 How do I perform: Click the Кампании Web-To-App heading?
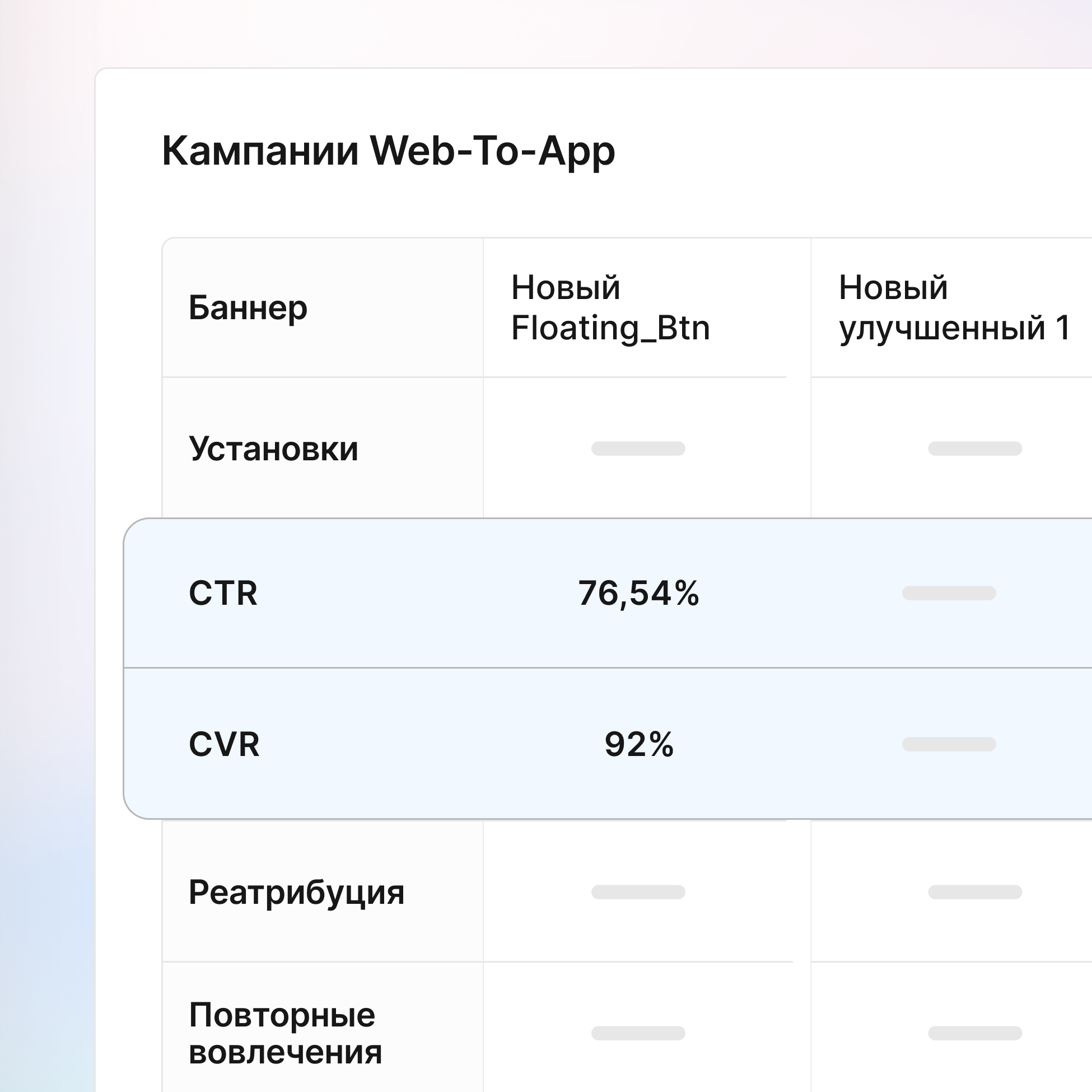pyautogui.click(x=388, y=151)
